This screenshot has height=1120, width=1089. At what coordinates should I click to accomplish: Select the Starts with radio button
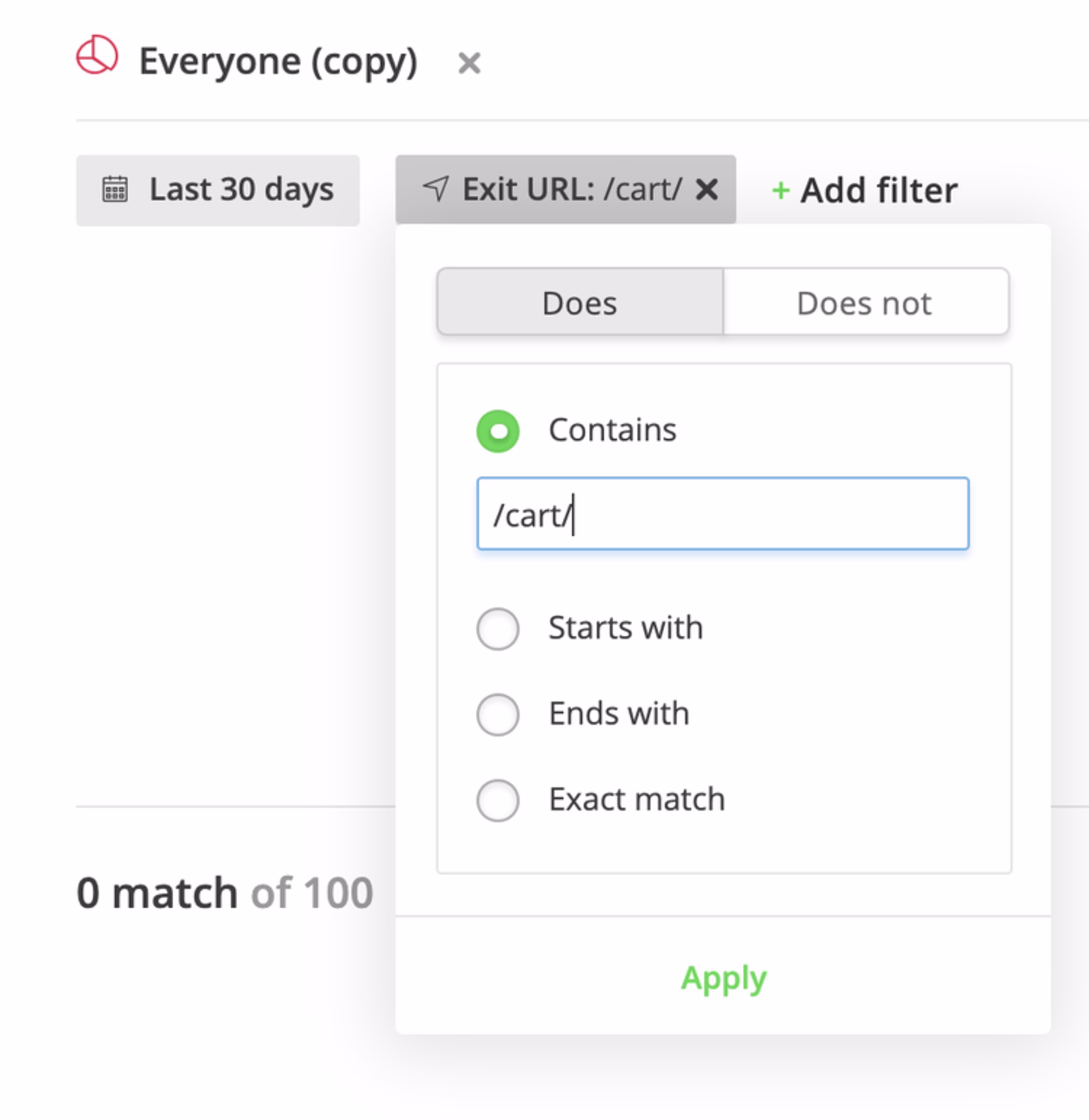click(x=497, y=628)
